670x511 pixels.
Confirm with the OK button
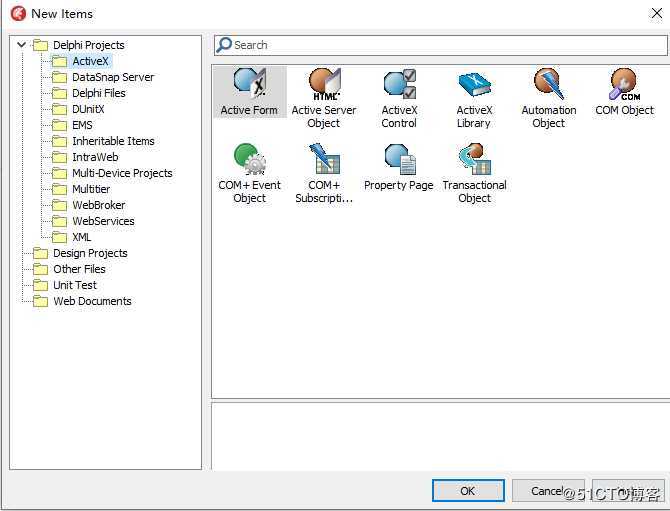[468, 490]
